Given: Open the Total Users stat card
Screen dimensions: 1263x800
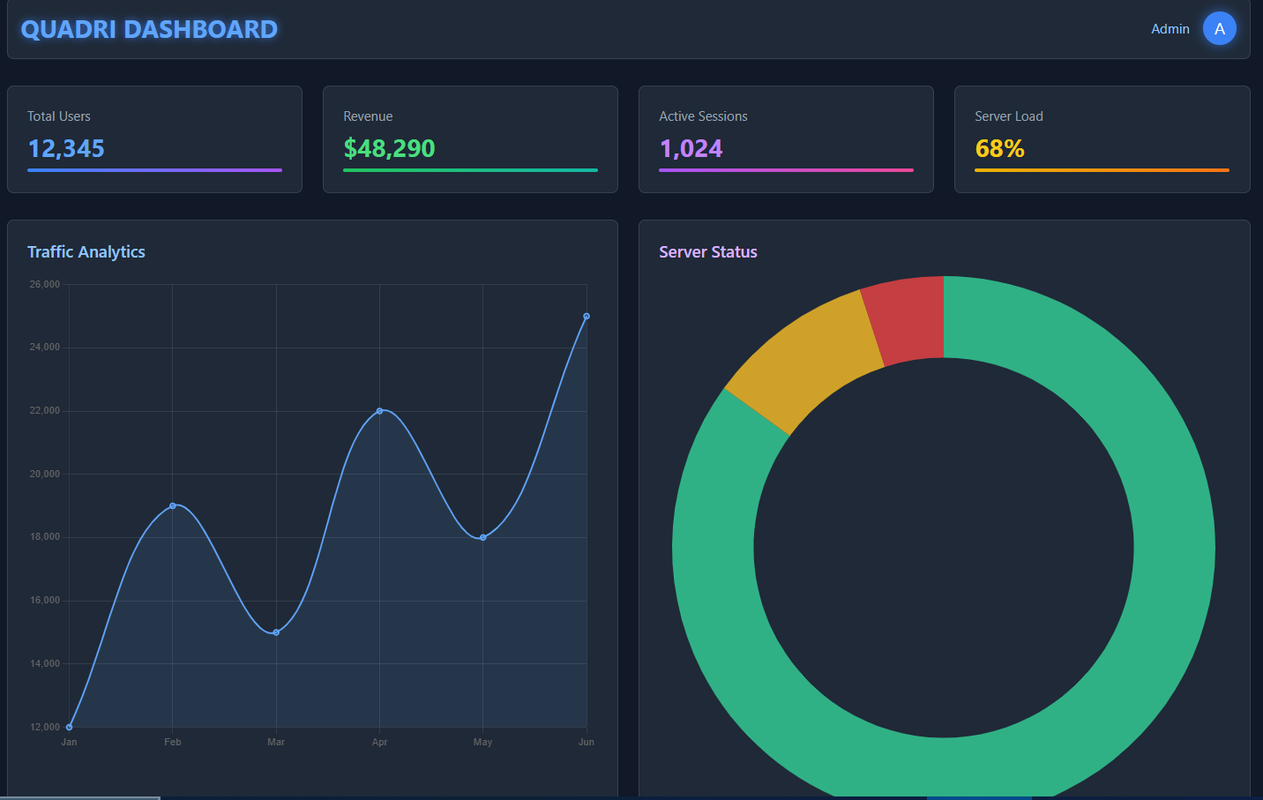Looking at the screenshot, I should click(155, 139).
